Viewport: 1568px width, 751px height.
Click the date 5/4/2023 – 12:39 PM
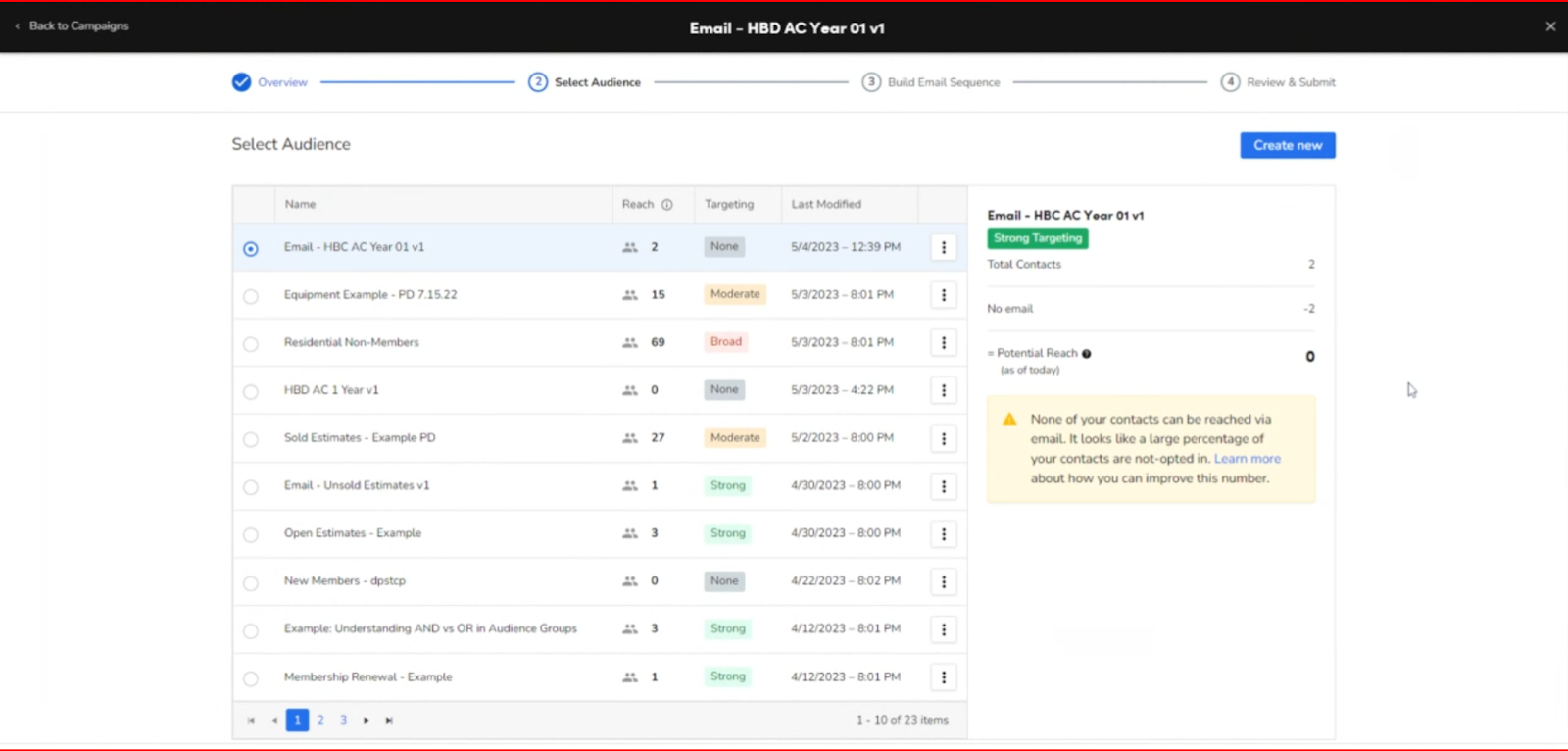click(x=846, y=247)
